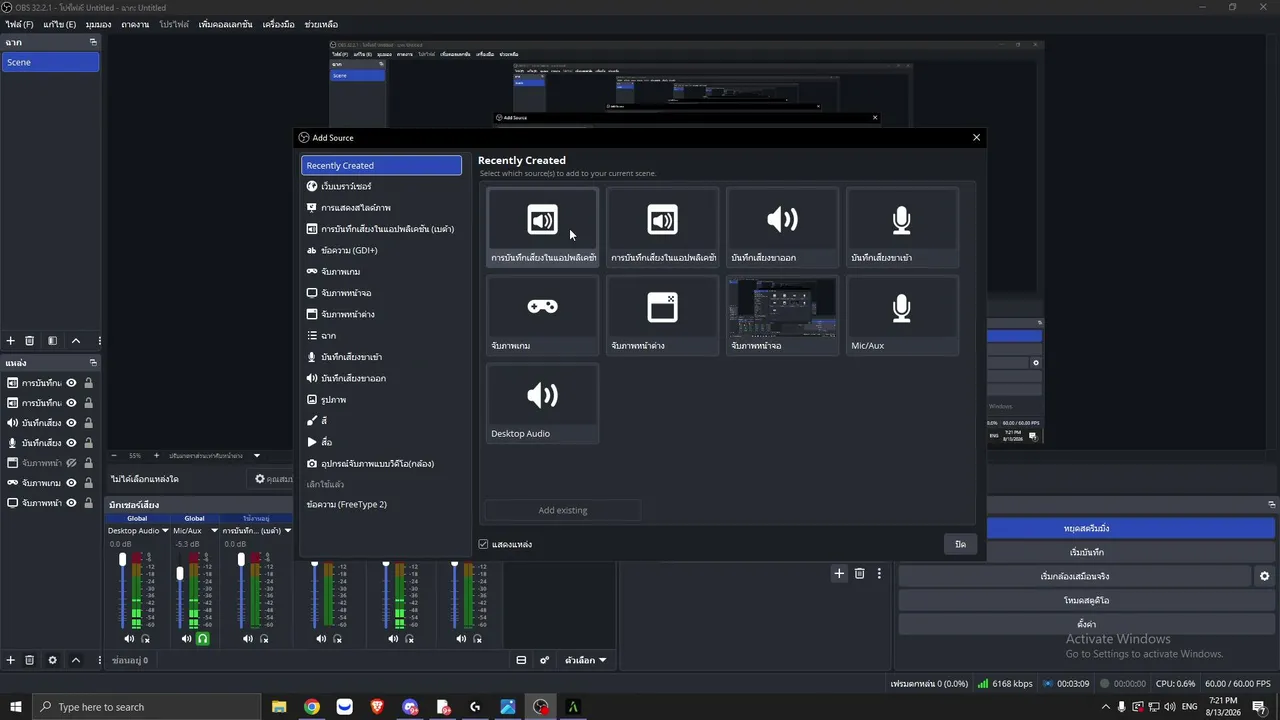Add a source with the plus icon under แหล่ง panel

click(x=11, y=660)
